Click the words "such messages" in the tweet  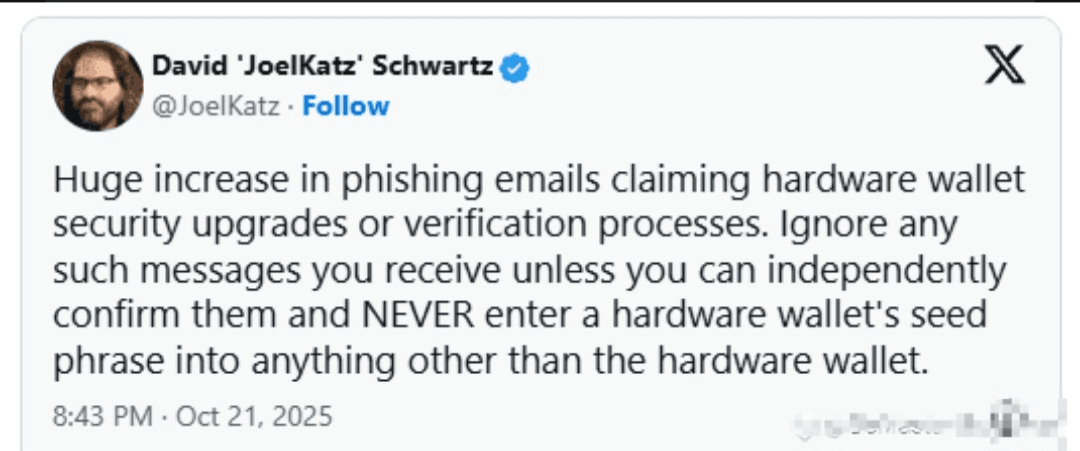coord(176,271)
